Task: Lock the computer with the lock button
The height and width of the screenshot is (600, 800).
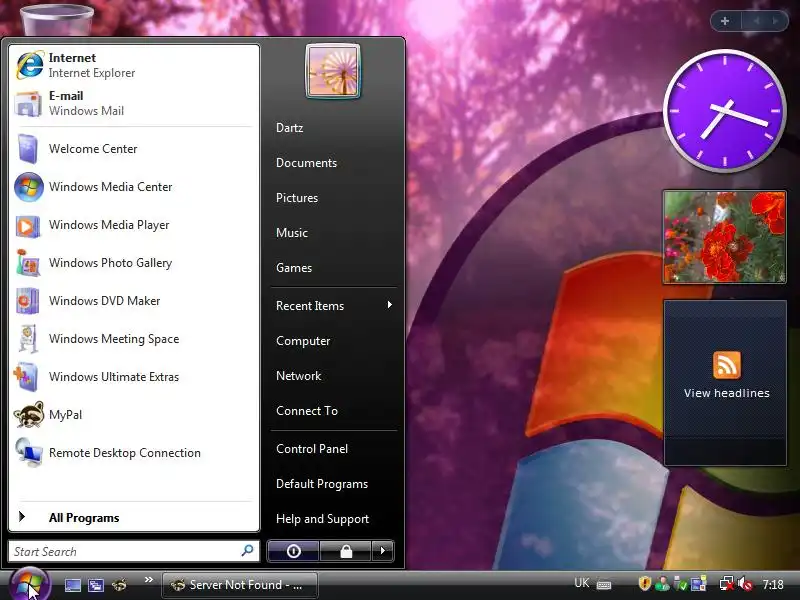Action: [345, 551]
